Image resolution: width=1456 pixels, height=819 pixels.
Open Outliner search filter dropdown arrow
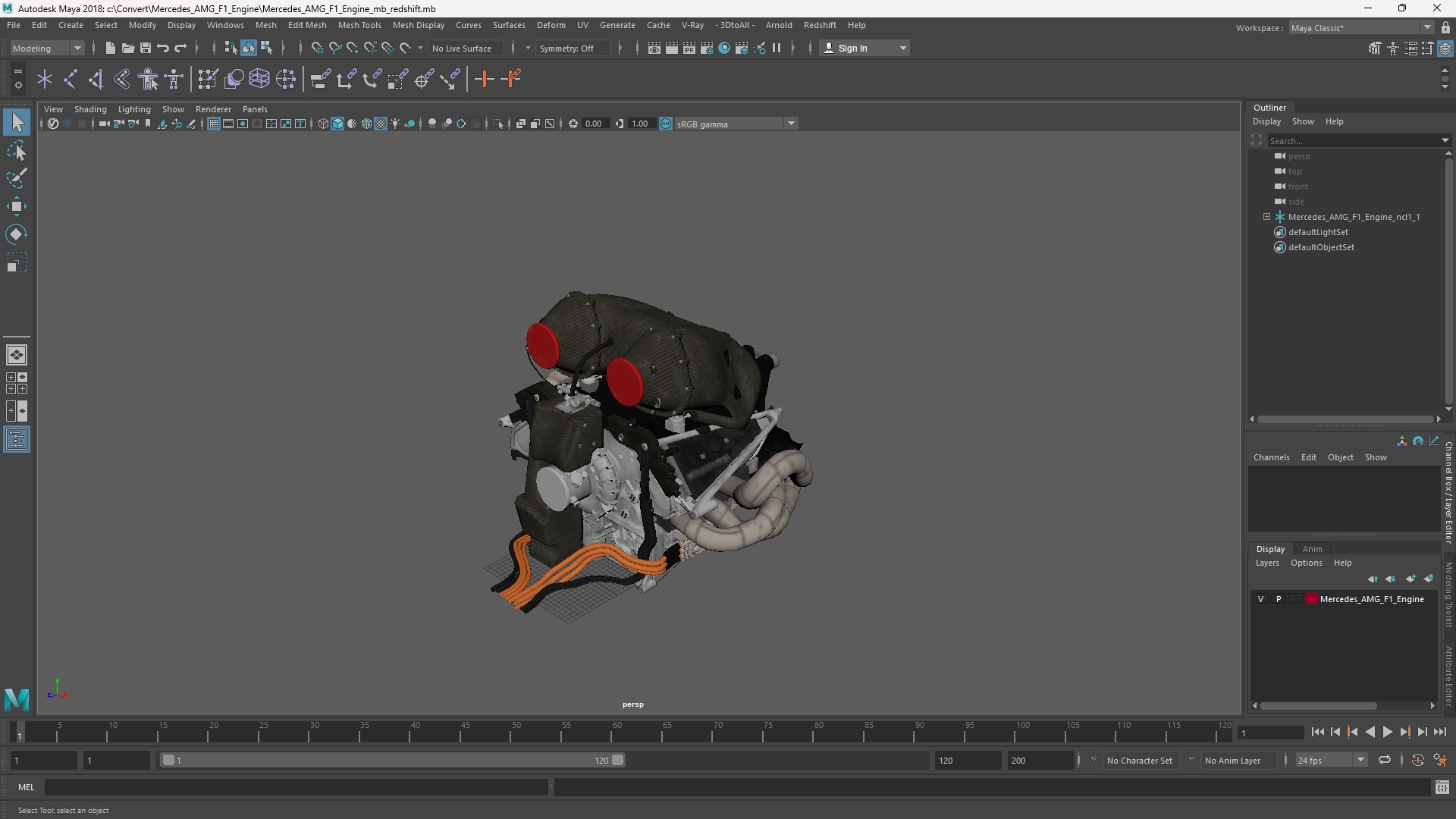click(1445, 140)
